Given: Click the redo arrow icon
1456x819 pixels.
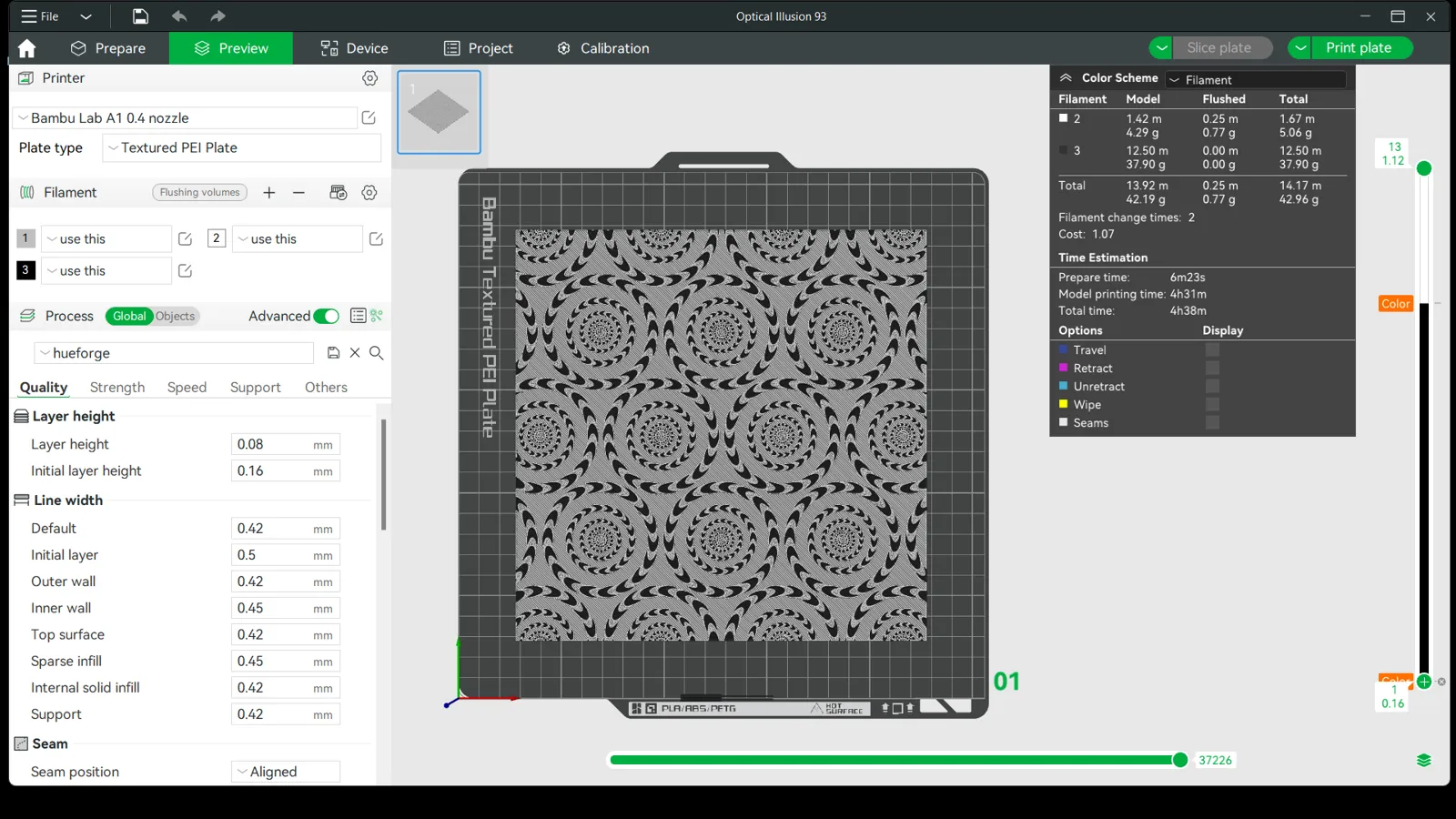Looking at the screenshot, I should pyautogui.click(x=217, y=16).
